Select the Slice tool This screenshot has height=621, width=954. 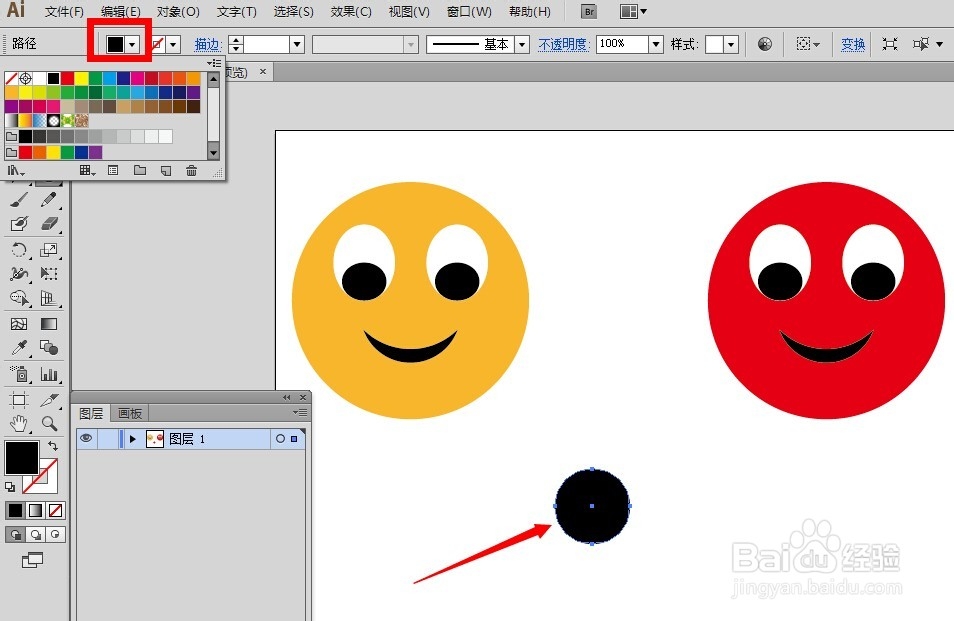(x=49, y=400)
